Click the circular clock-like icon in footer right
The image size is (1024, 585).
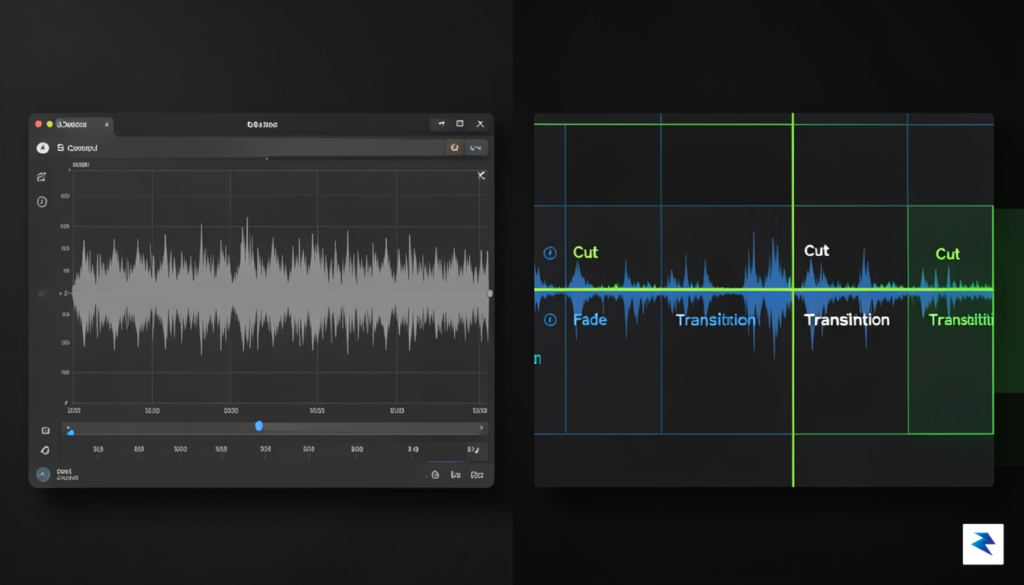[436, 475]
